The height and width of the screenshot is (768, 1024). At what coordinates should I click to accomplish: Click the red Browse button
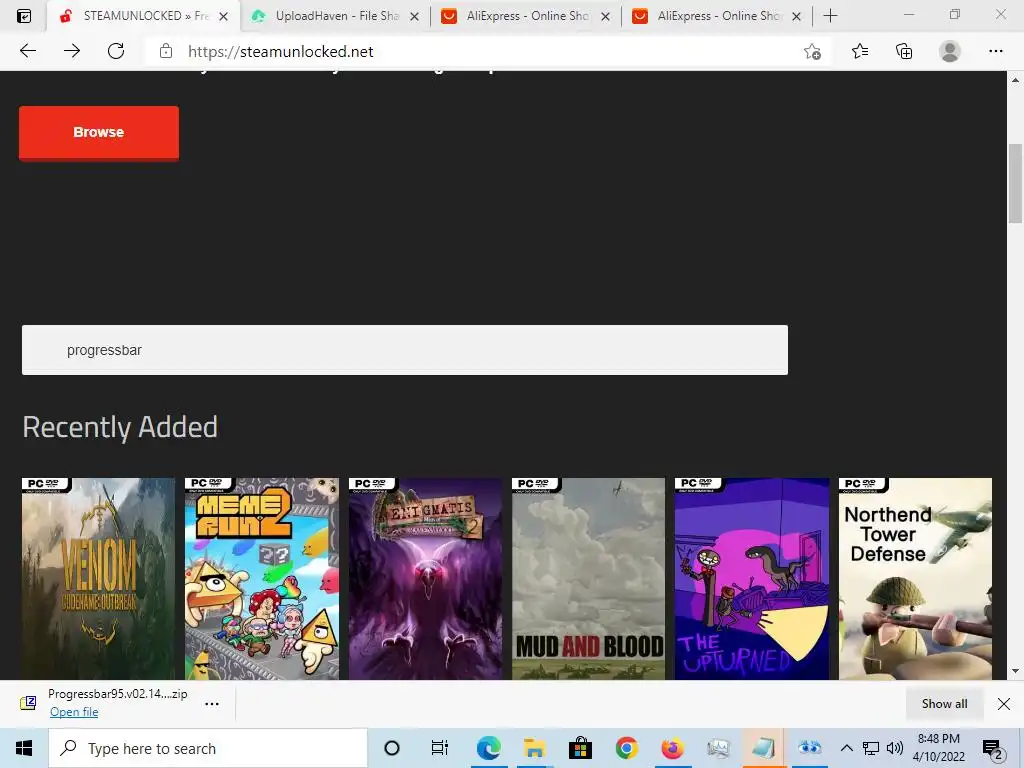pyautogui.click(x=99, y=133)
